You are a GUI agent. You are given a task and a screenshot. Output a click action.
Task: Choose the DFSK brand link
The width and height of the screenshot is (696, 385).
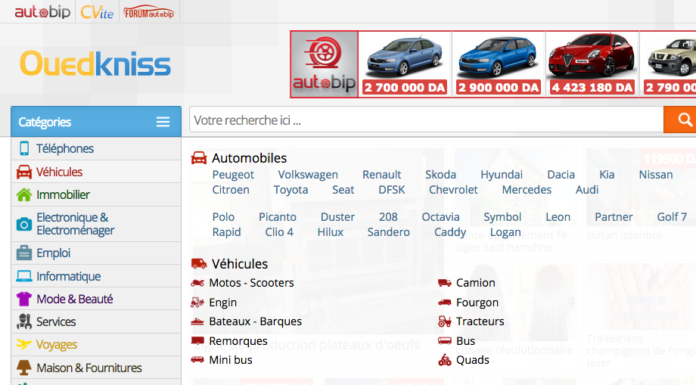click(x=392, y=190)
